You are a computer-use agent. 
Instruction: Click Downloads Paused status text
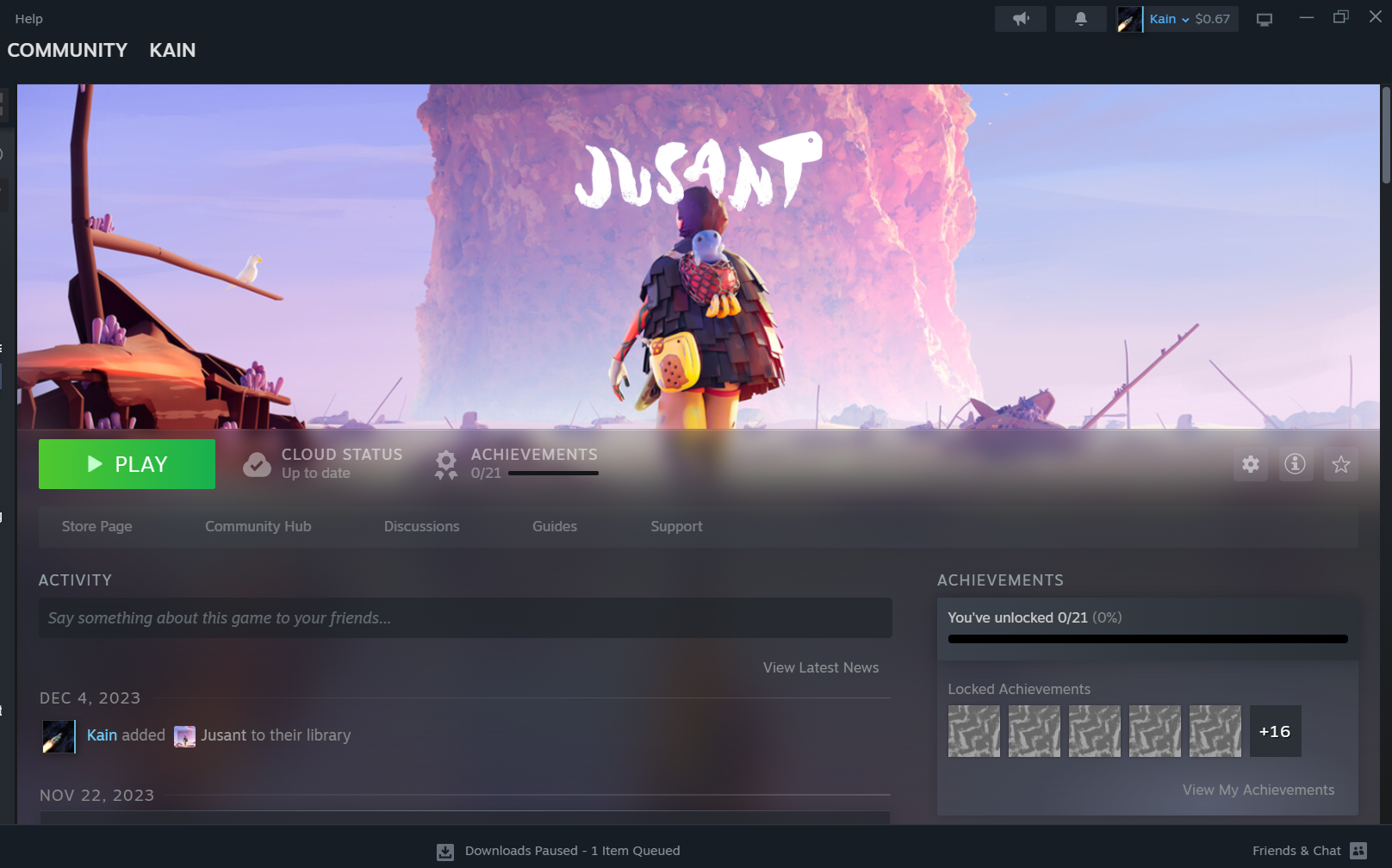point(573,851)
